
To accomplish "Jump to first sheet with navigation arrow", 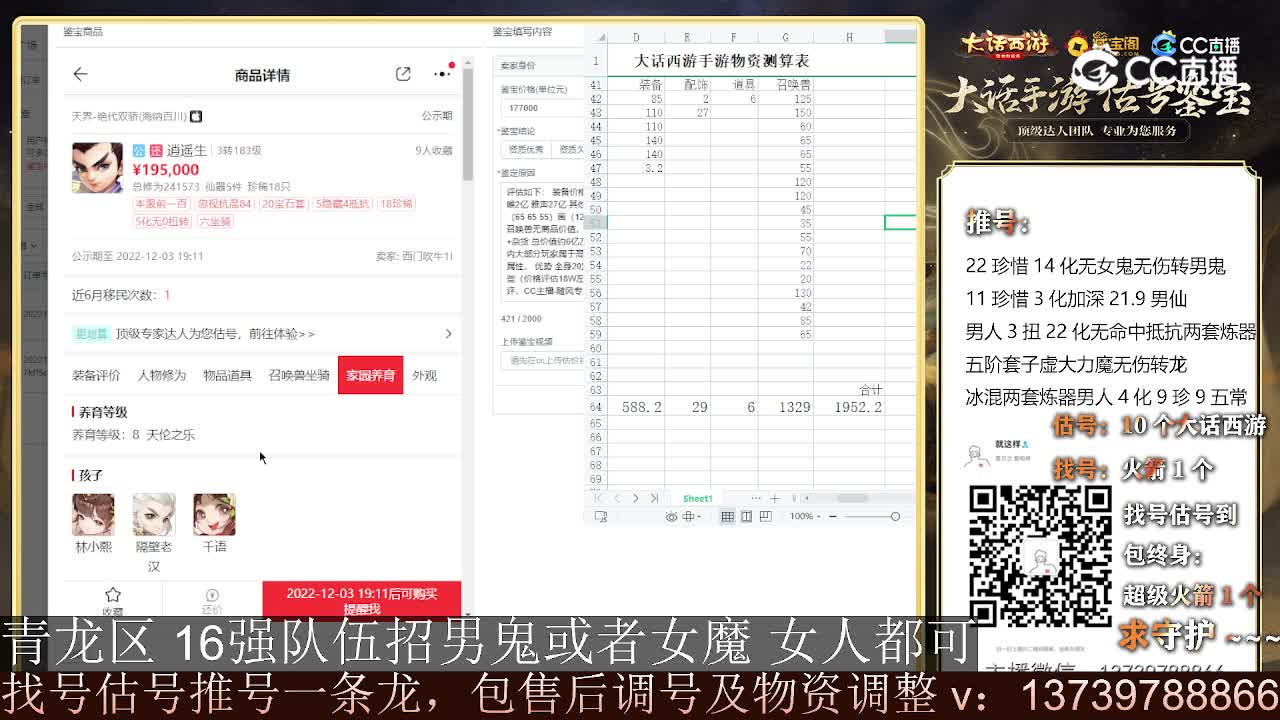I will click(598, 498).
